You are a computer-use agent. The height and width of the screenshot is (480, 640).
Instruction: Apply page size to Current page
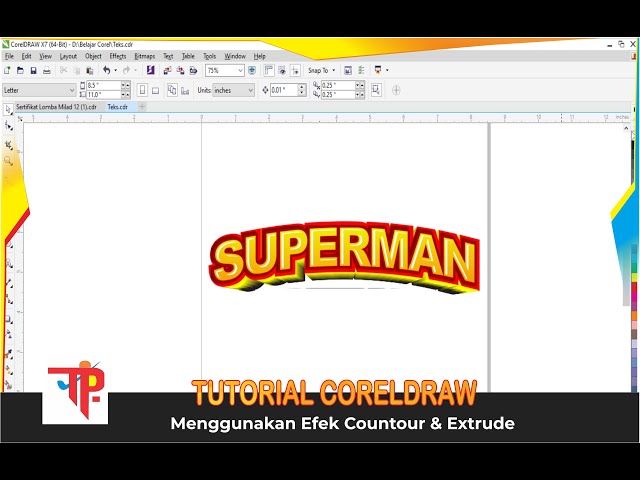[x=185, y=90]
